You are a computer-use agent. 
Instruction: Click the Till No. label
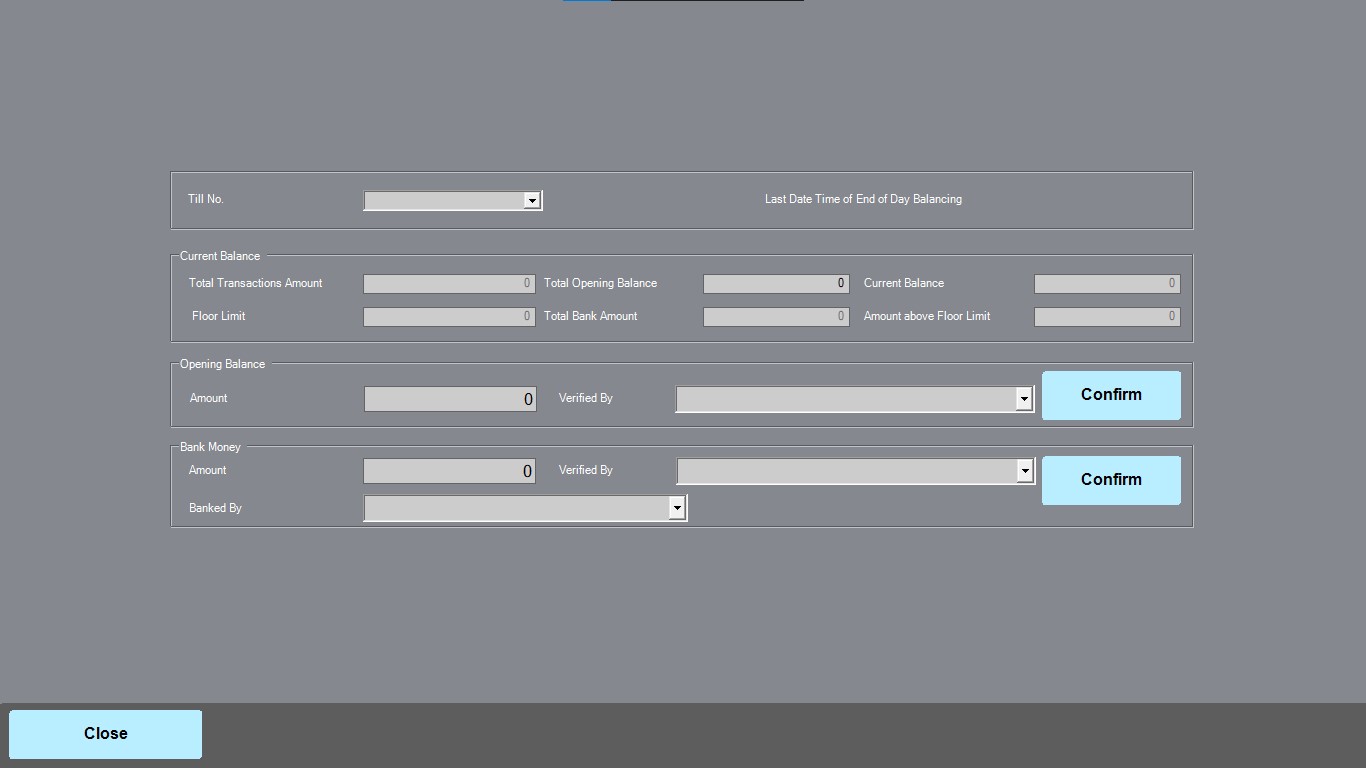(x=206, y=199)
